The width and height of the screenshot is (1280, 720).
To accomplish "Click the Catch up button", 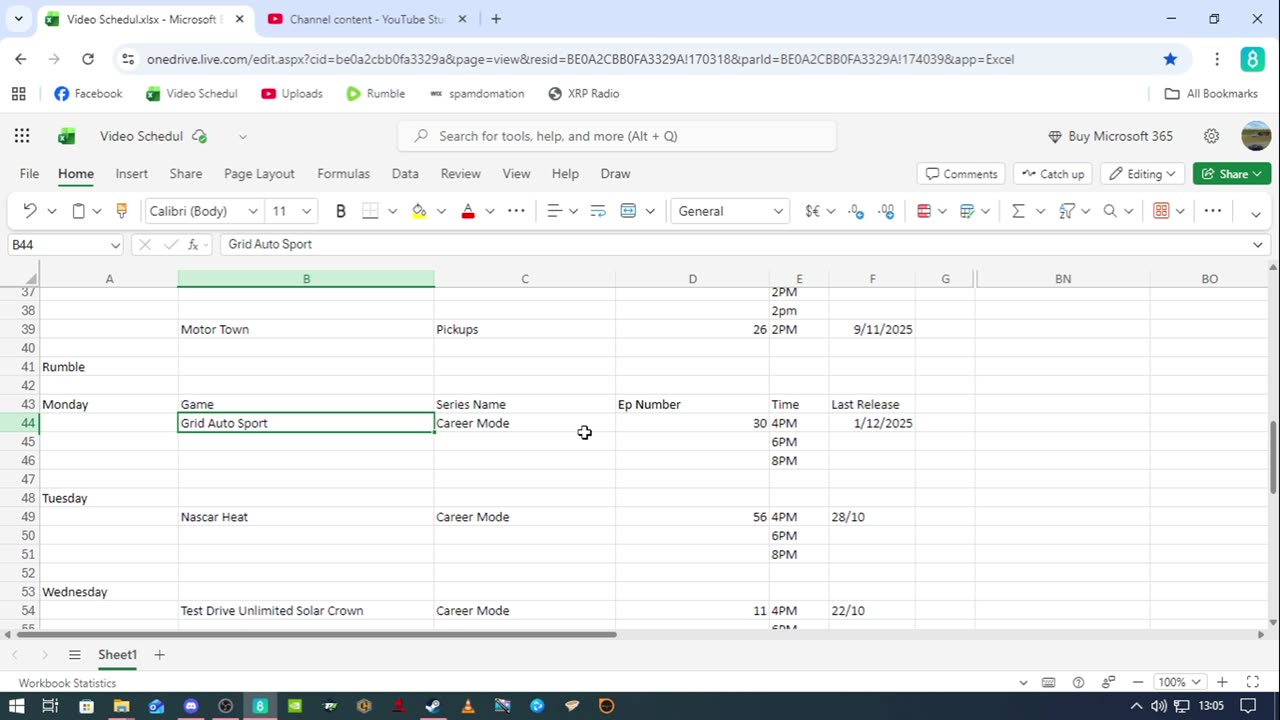I will coord(1052,174).
